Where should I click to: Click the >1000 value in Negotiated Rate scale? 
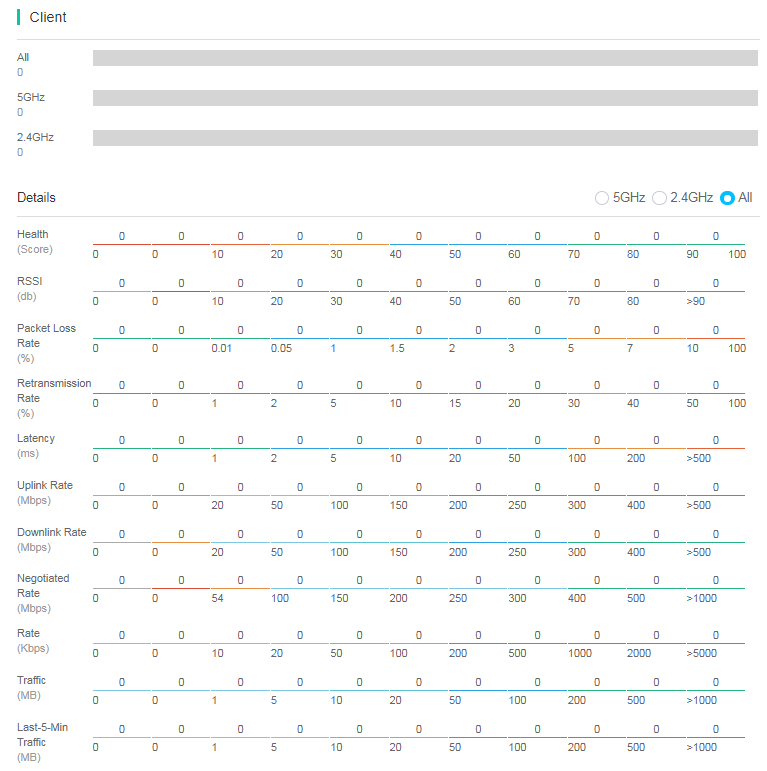click(702, 598)
